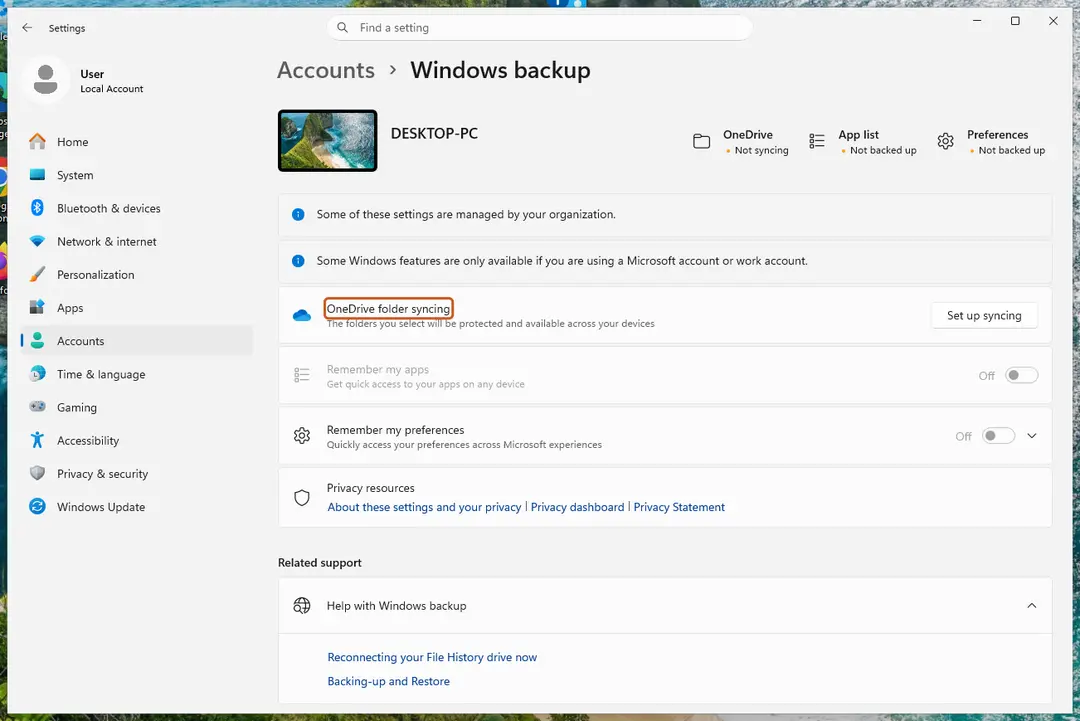Open Reconnecting your File History drive now

coord(432,657)
